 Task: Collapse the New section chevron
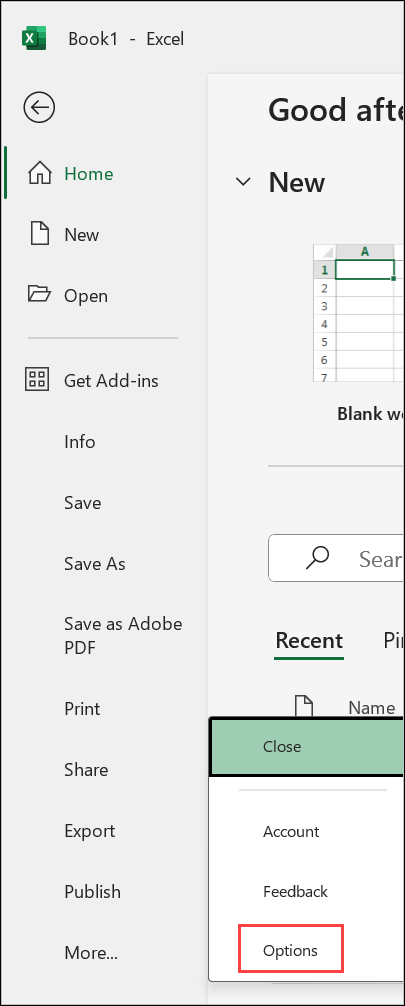point(243,182)
